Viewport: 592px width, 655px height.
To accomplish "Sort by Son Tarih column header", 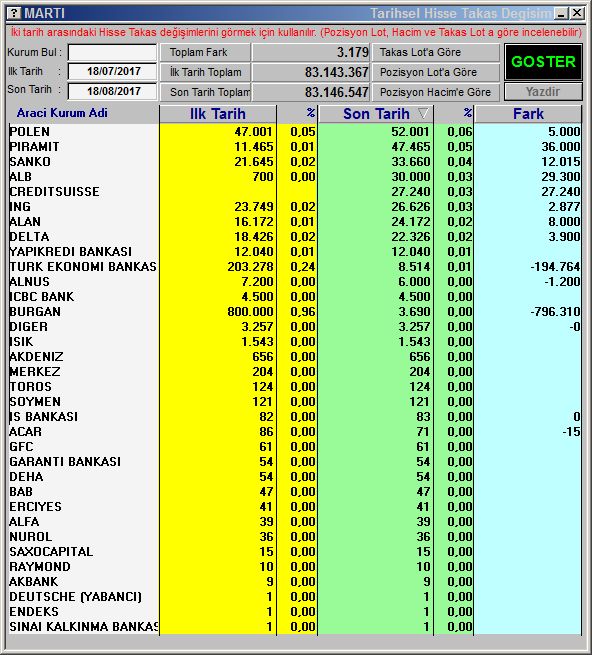I will 376,114.
